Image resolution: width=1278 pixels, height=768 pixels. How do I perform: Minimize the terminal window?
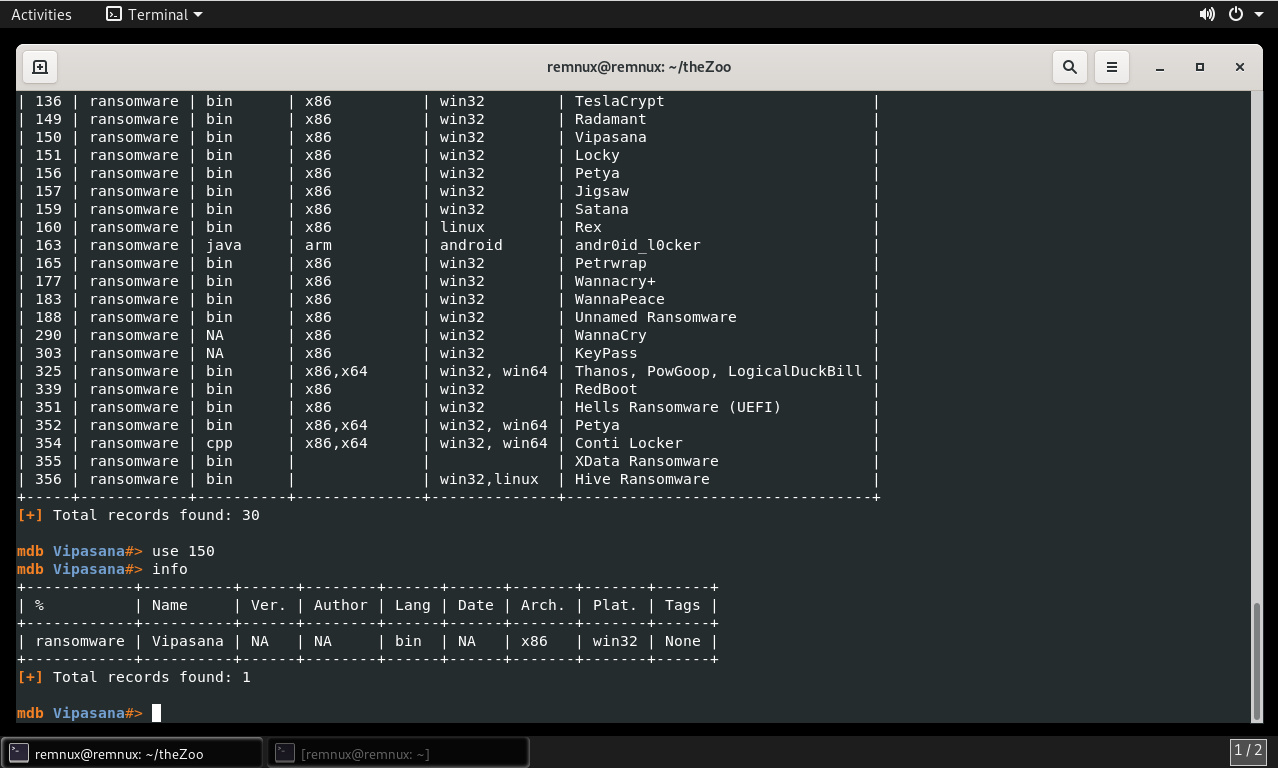[1160, 67]
